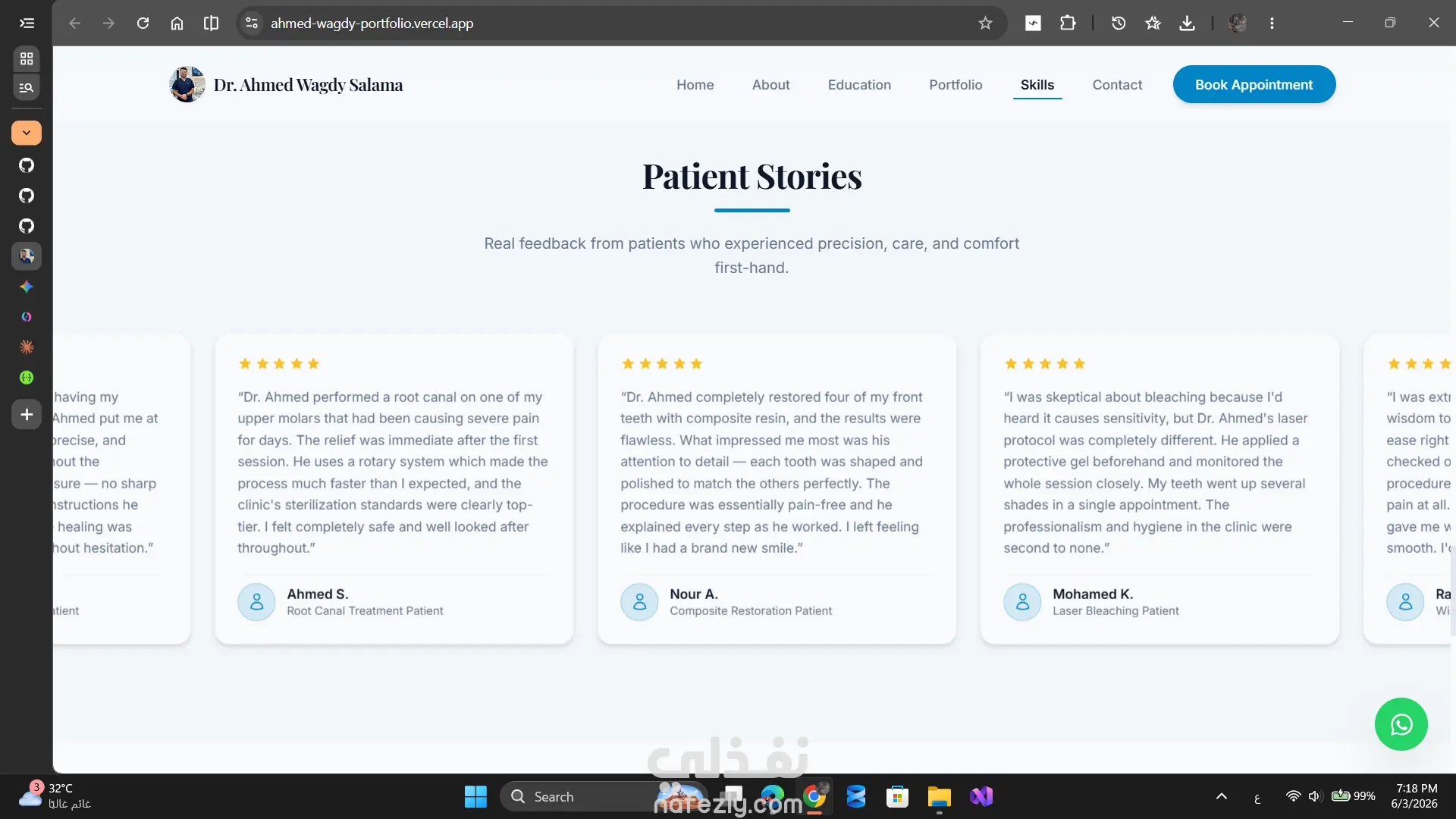Show hidden system tray icons
Viewport: 1456px width, 819px height.
coord(1221,796)
